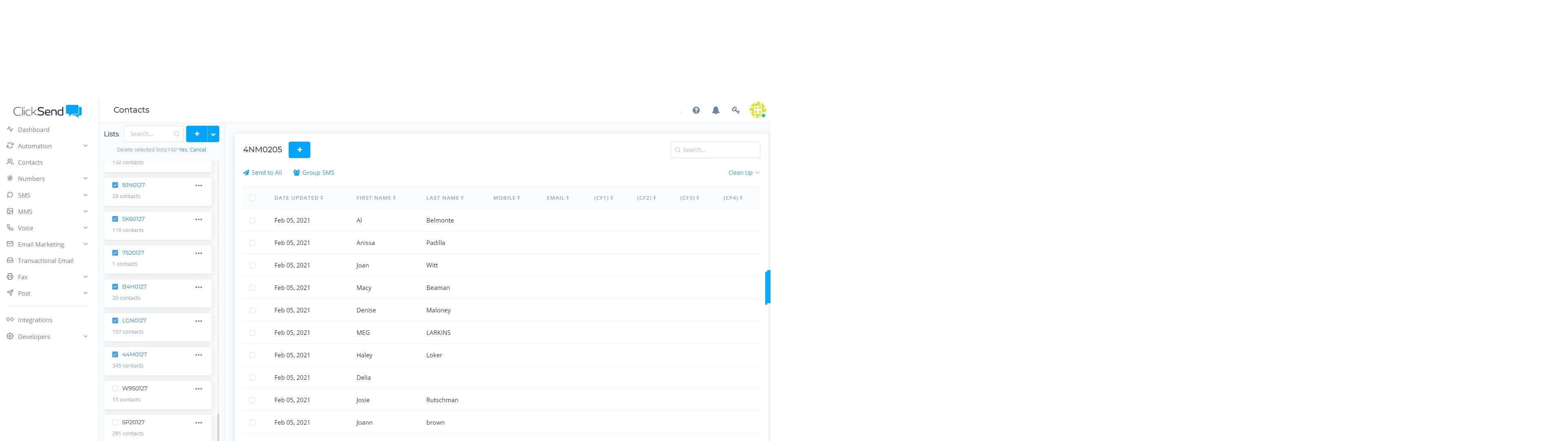This screenshot has width=1568, height=441.
Task: Add a contact to 4NM0205 with plus button
Action: [x=299, y=150]
